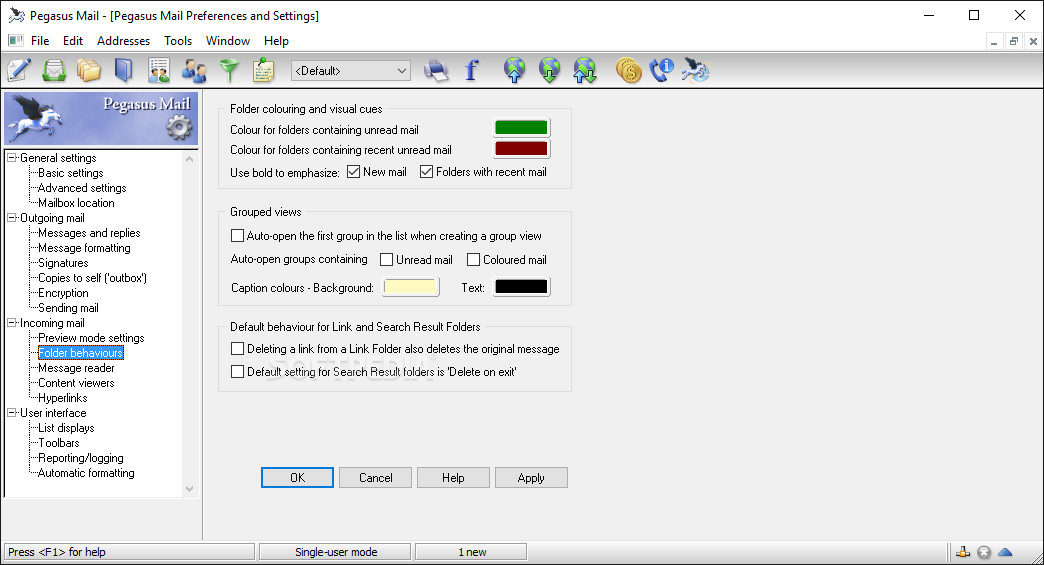Select Preview mode settings tree item
This screenshot has height=565, width=1044.
point(91,338)
